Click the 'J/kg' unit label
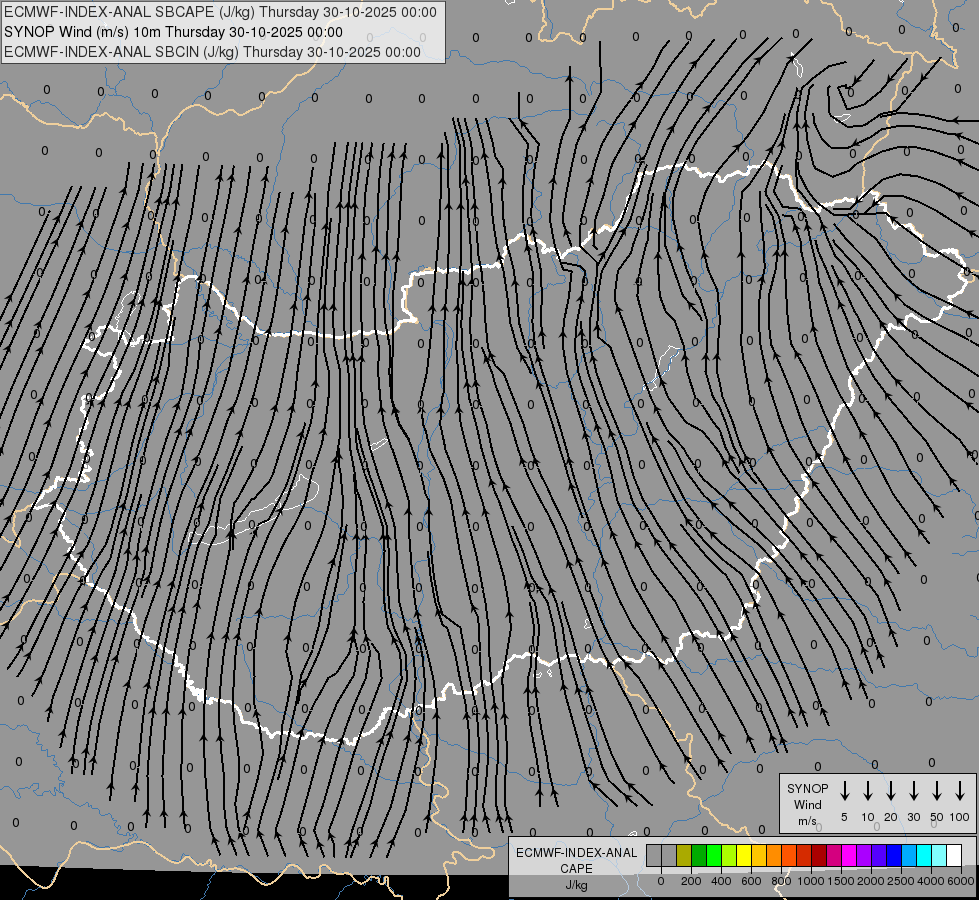Viewport: 979px width, 900px height. click(x=576, y=885)
